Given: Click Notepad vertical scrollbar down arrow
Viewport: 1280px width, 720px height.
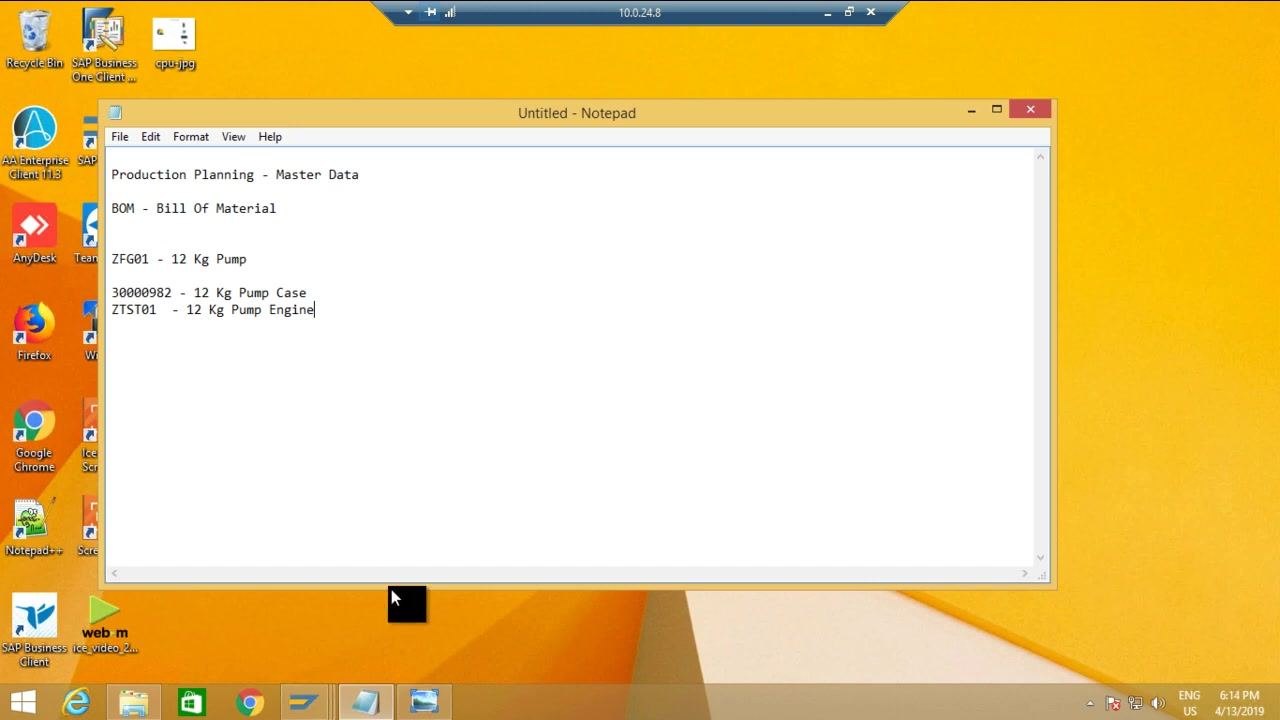Looking at the screenshot, I should click(1041, 558).
